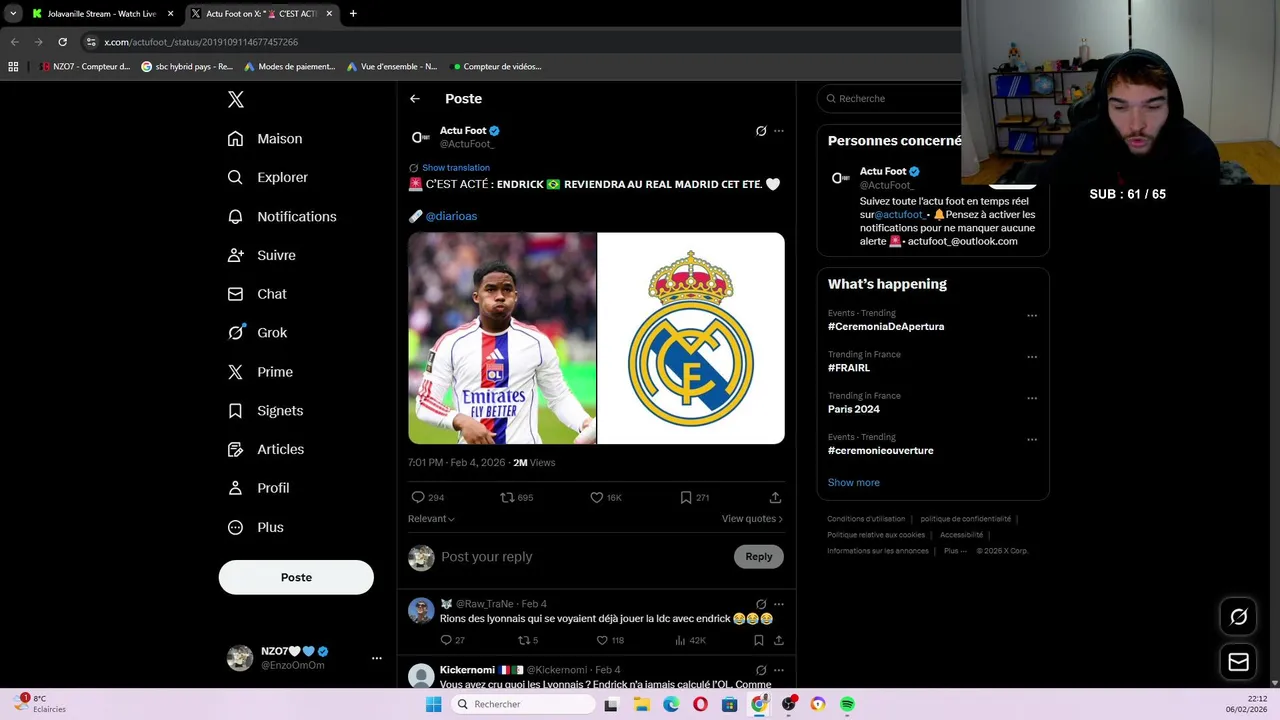Open Signets bookmarks

(265, 411)
